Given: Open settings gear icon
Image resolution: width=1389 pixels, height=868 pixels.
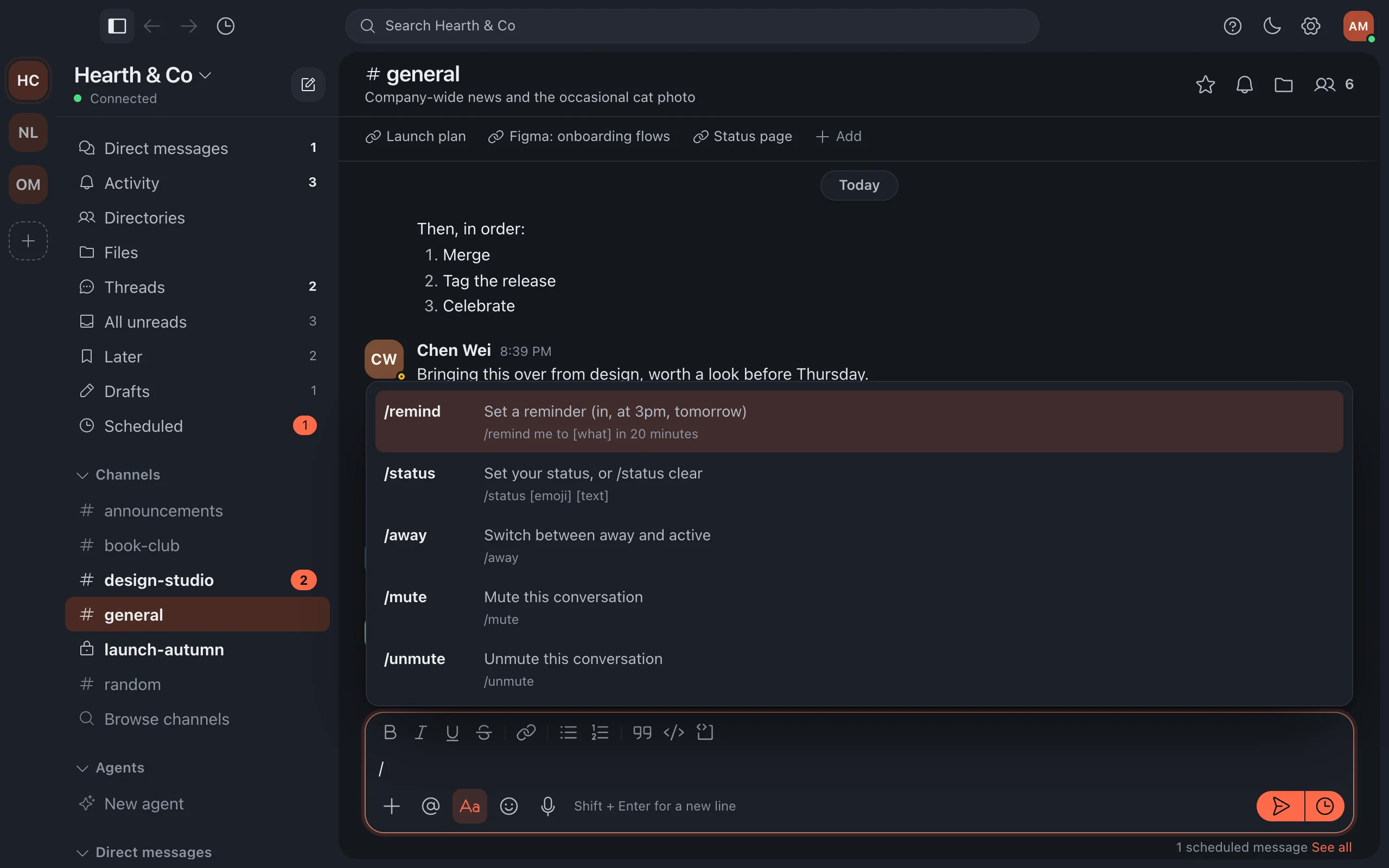Looking at the screenshot, I should point(1311,26).
